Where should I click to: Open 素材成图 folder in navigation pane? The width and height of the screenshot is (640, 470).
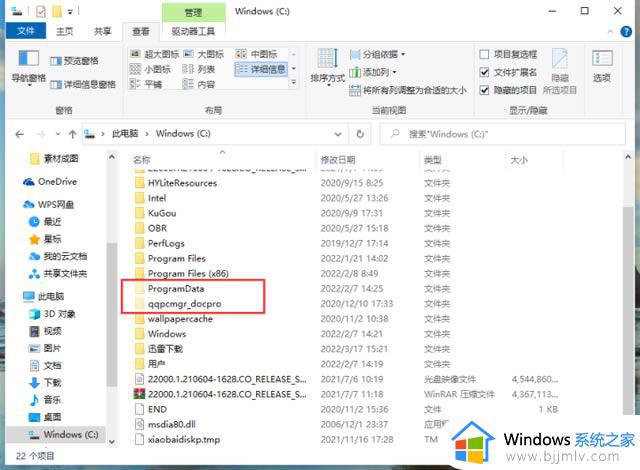pyautogui.click(x=54, y=158)
